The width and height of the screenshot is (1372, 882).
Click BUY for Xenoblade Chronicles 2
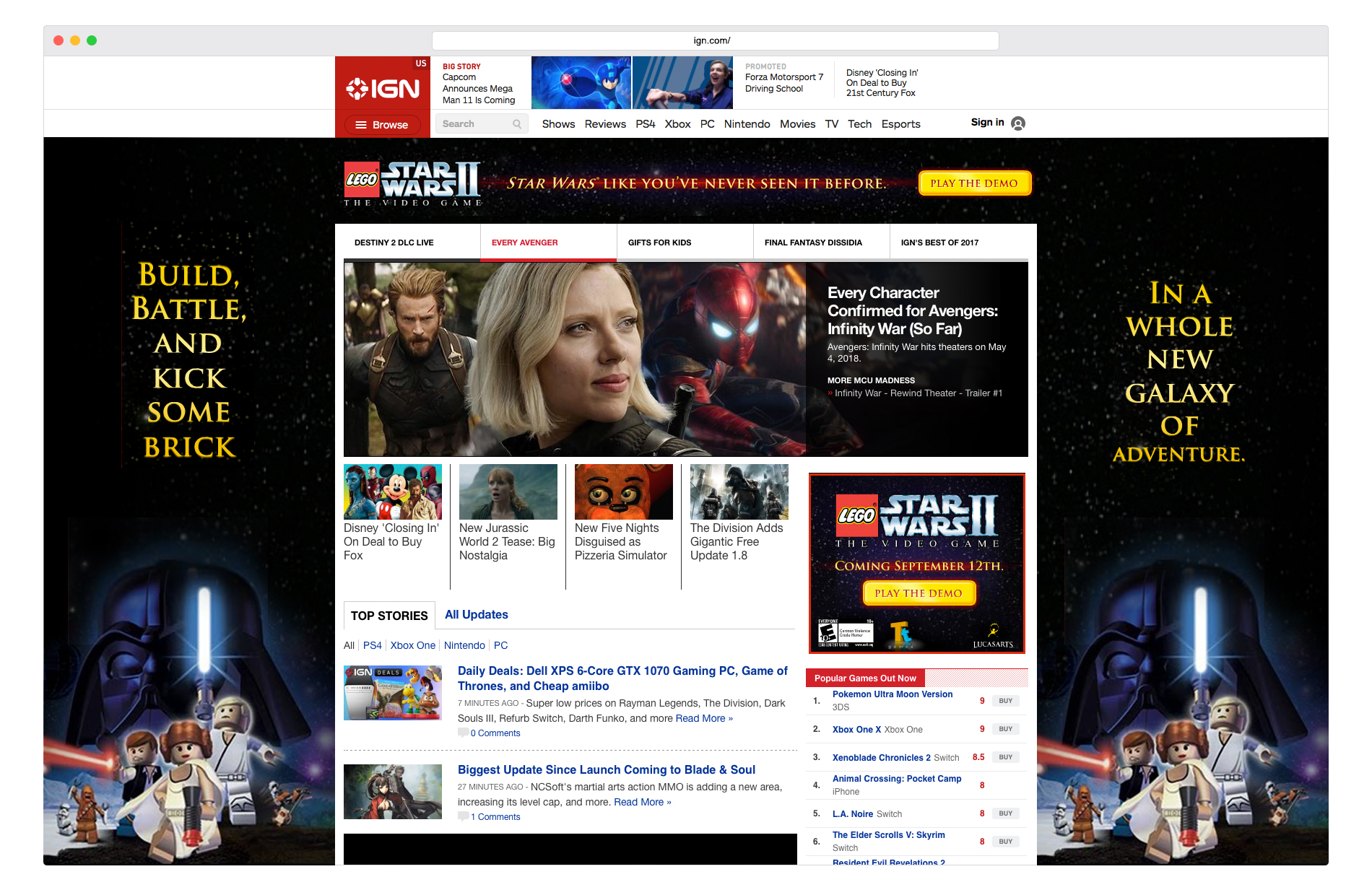pyautogui.click(x=1006, y=757)
